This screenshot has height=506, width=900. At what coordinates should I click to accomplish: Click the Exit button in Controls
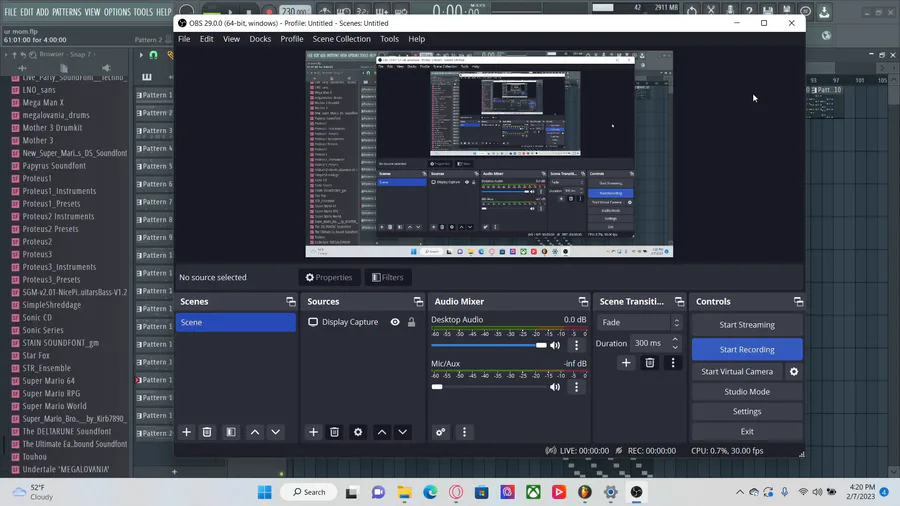tap(747, 431)
